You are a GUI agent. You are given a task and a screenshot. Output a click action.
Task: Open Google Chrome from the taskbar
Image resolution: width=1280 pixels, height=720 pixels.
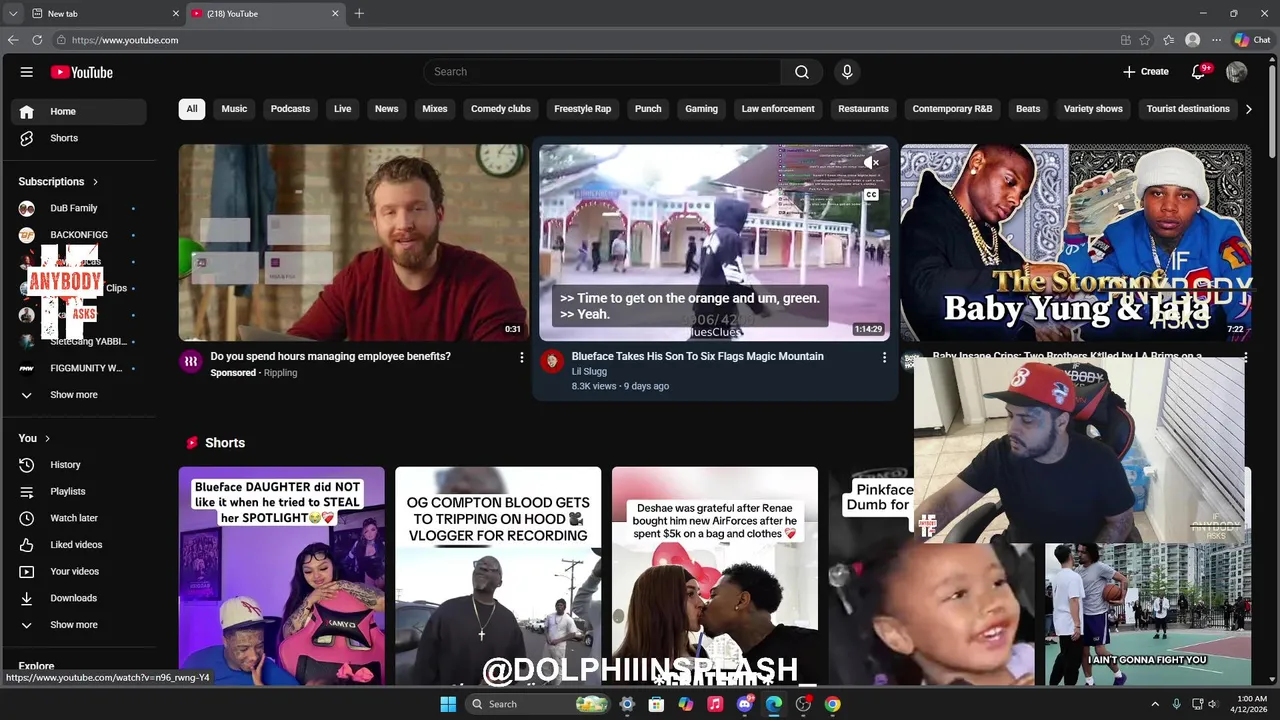coord(832,704)
